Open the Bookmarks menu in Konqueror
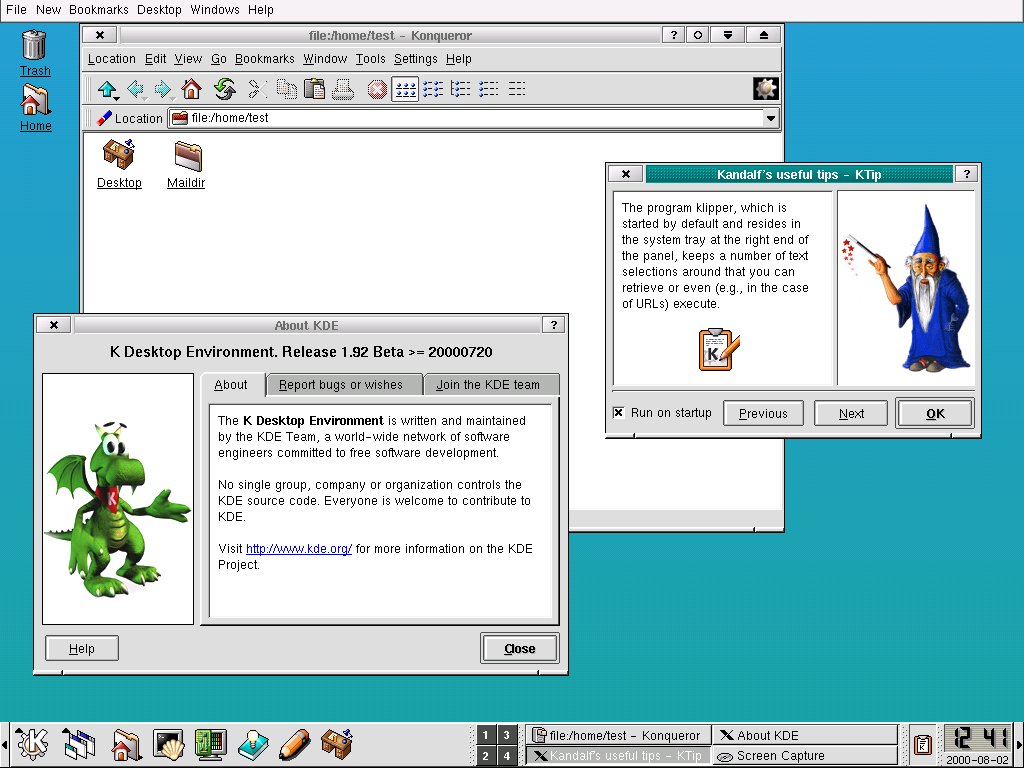 [264, 59]
